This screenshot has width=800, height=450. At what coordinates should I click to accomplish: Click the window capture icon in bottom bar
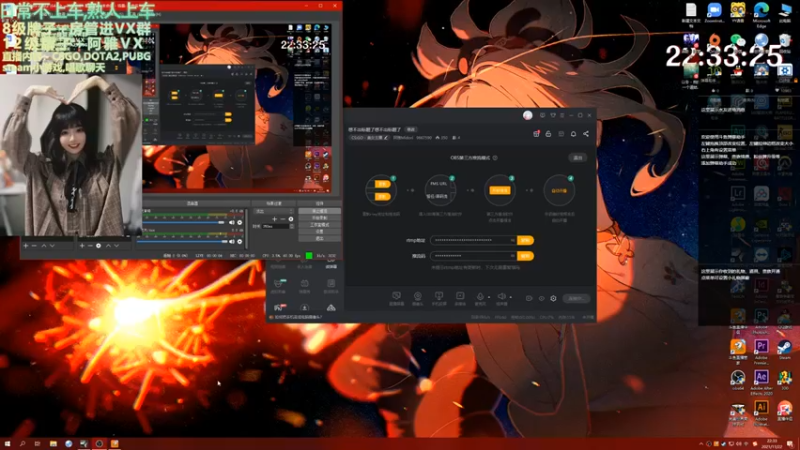click(460, 297)
